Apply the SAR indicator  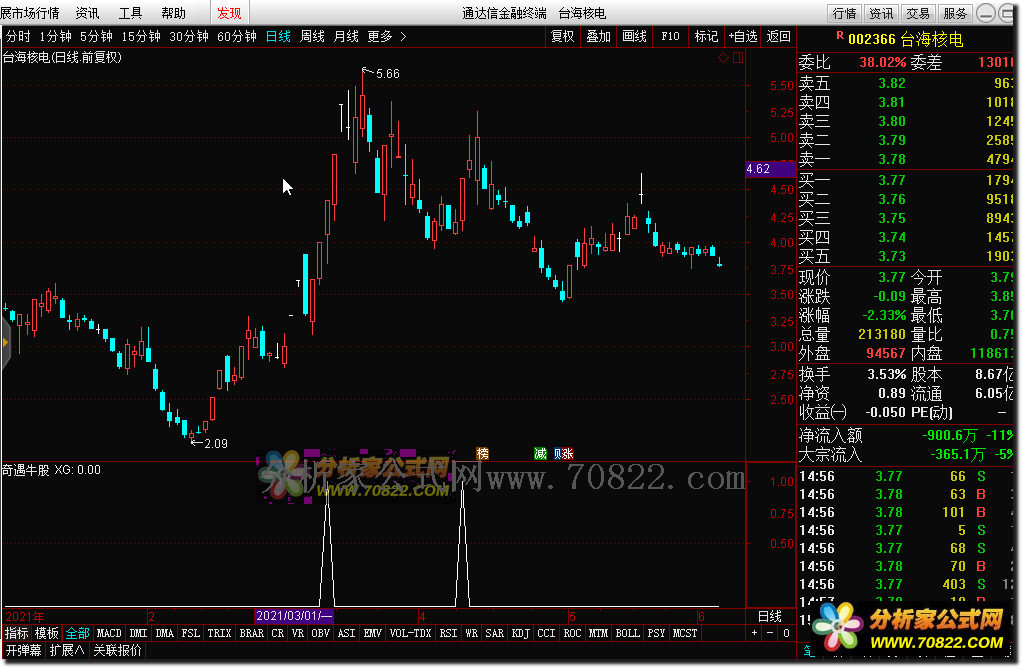495,633
